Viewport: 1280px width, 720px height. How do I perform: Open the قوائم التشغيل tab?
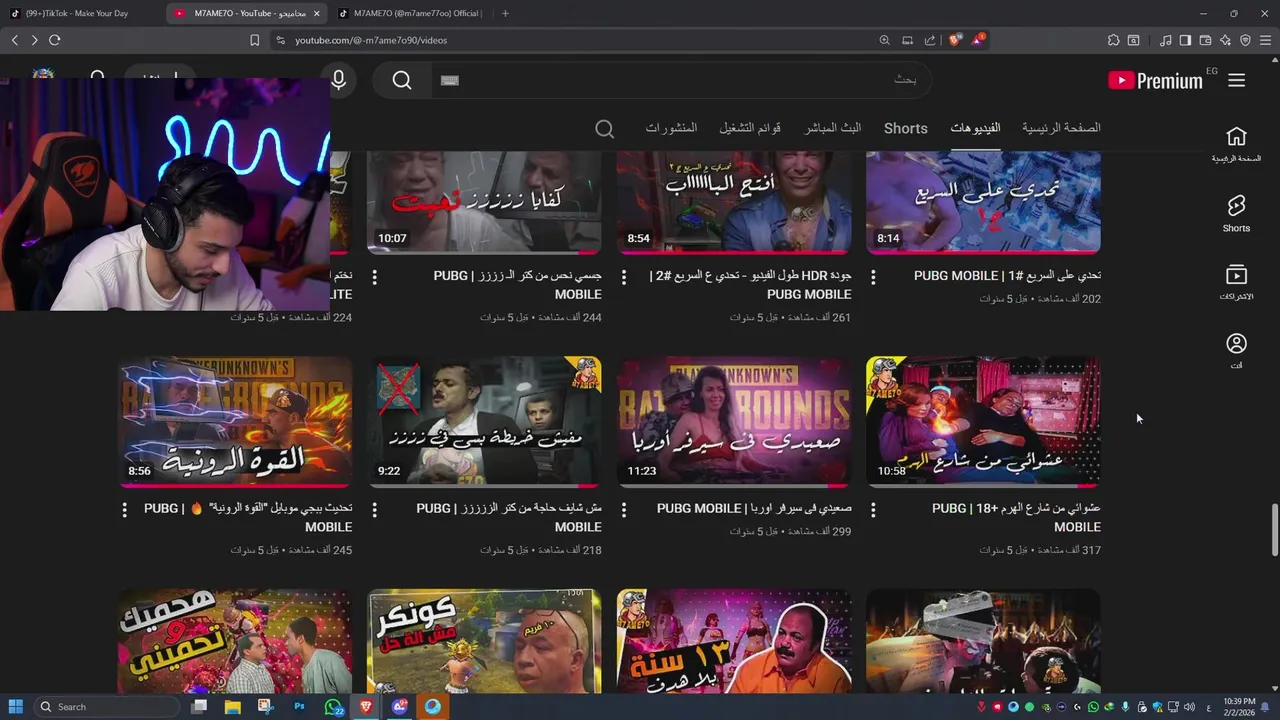[750, 128]
